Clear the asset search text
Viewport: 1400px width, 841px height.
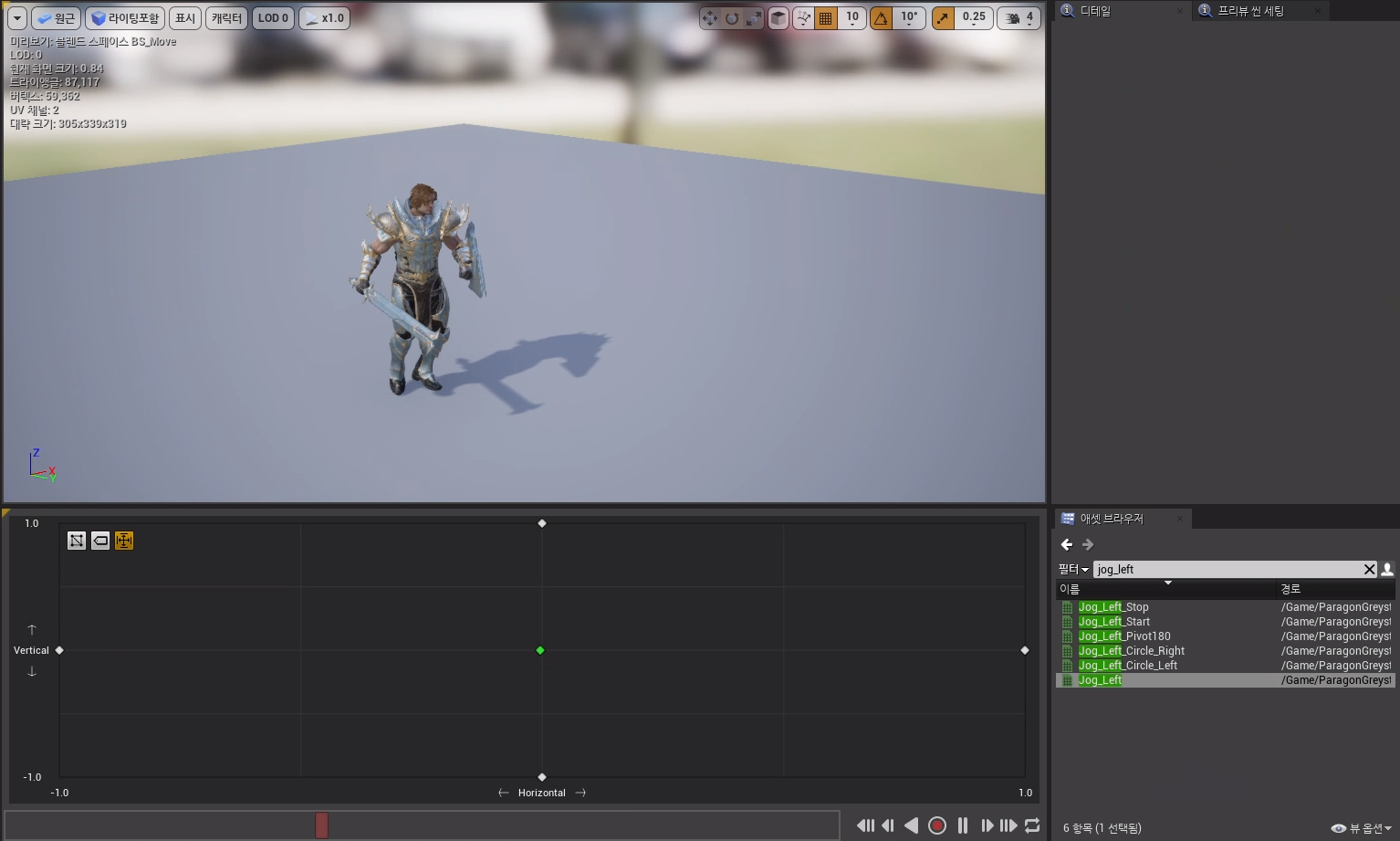coord(1369,569)
